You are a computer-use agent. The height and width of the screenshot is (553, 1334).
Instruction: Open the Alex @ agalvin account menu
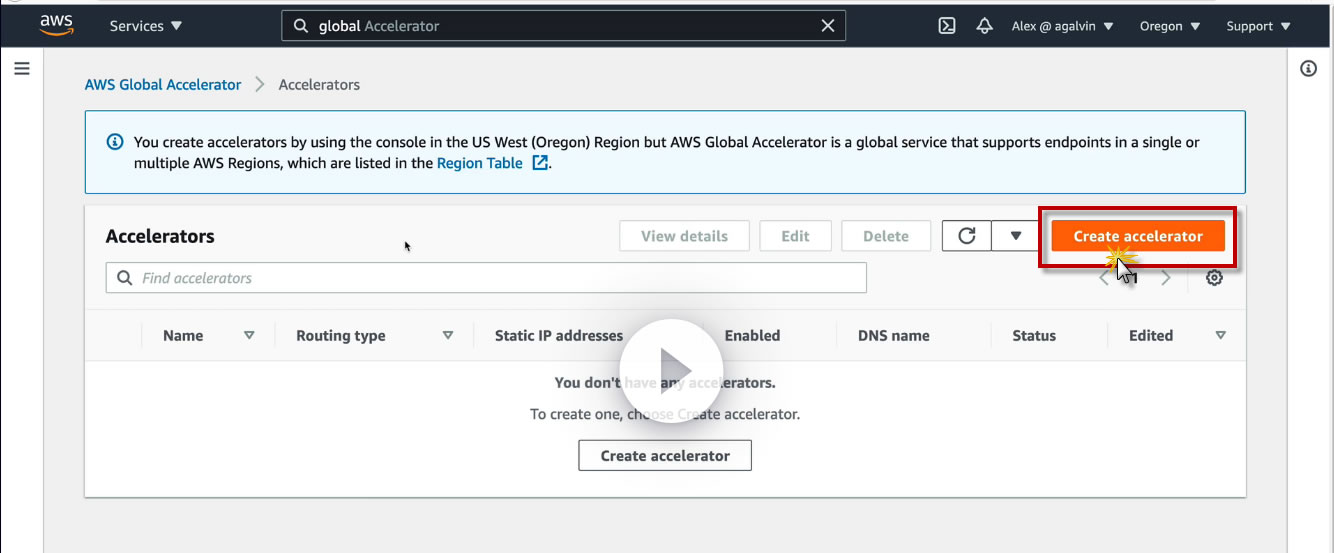click(x=1062, y=26)
